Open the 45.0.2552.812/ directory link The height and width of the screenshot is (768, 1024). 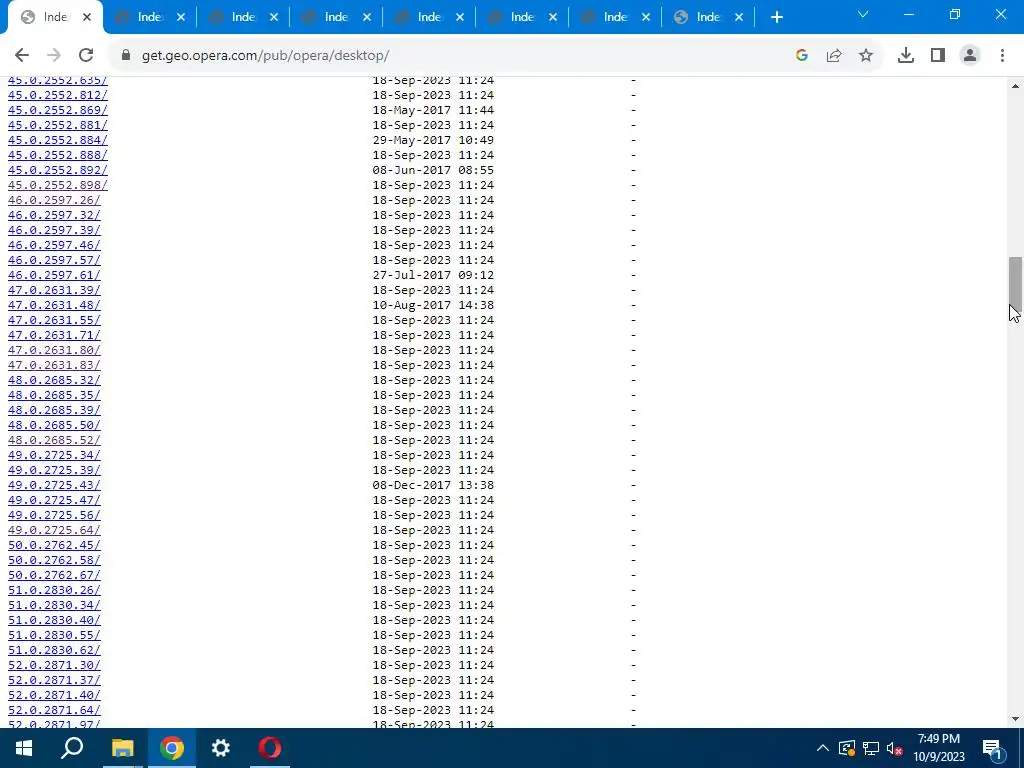[x=57, y=95]
